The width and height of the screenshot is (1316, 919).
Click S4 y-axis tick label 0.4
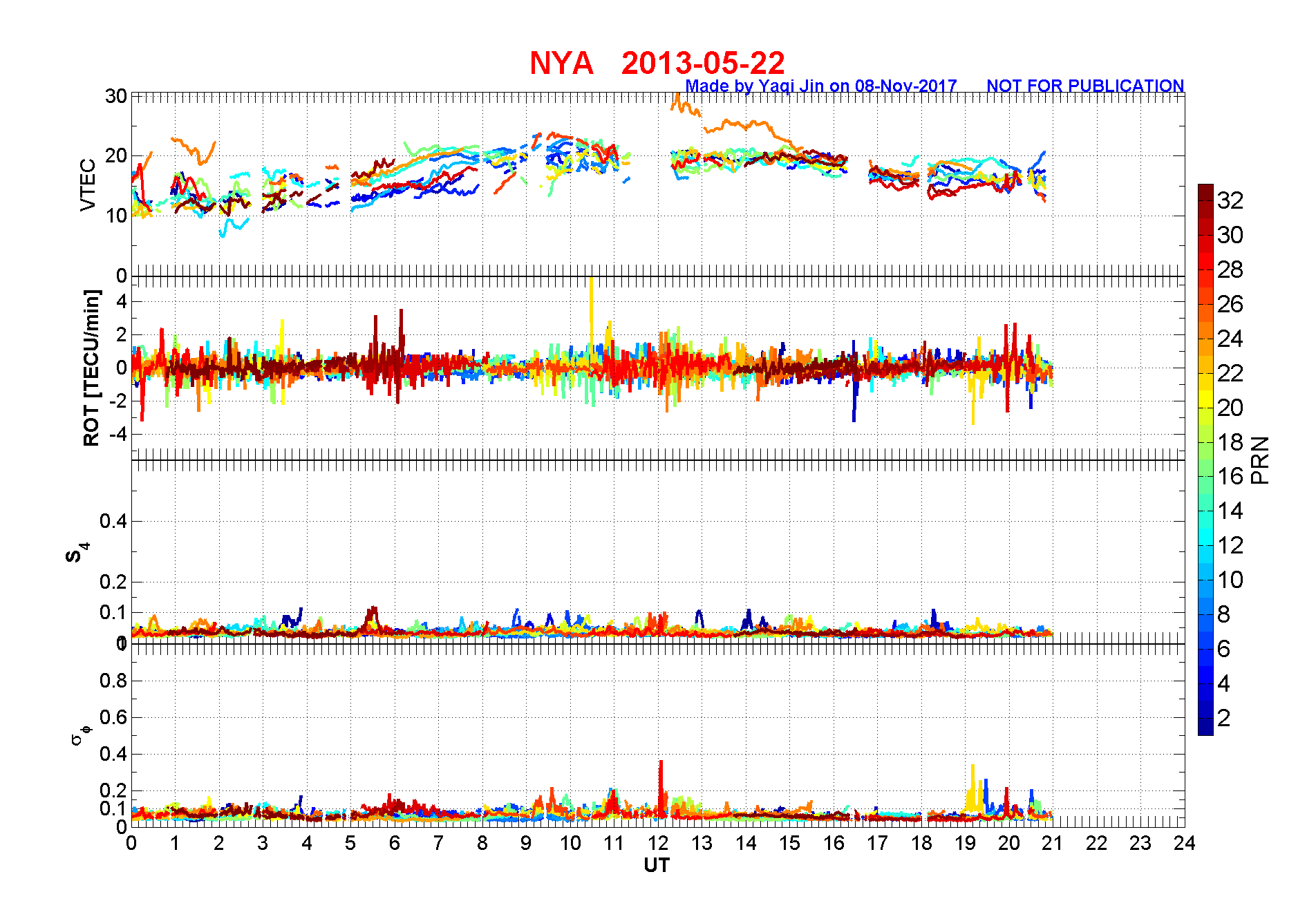click(x=114, y=521)
